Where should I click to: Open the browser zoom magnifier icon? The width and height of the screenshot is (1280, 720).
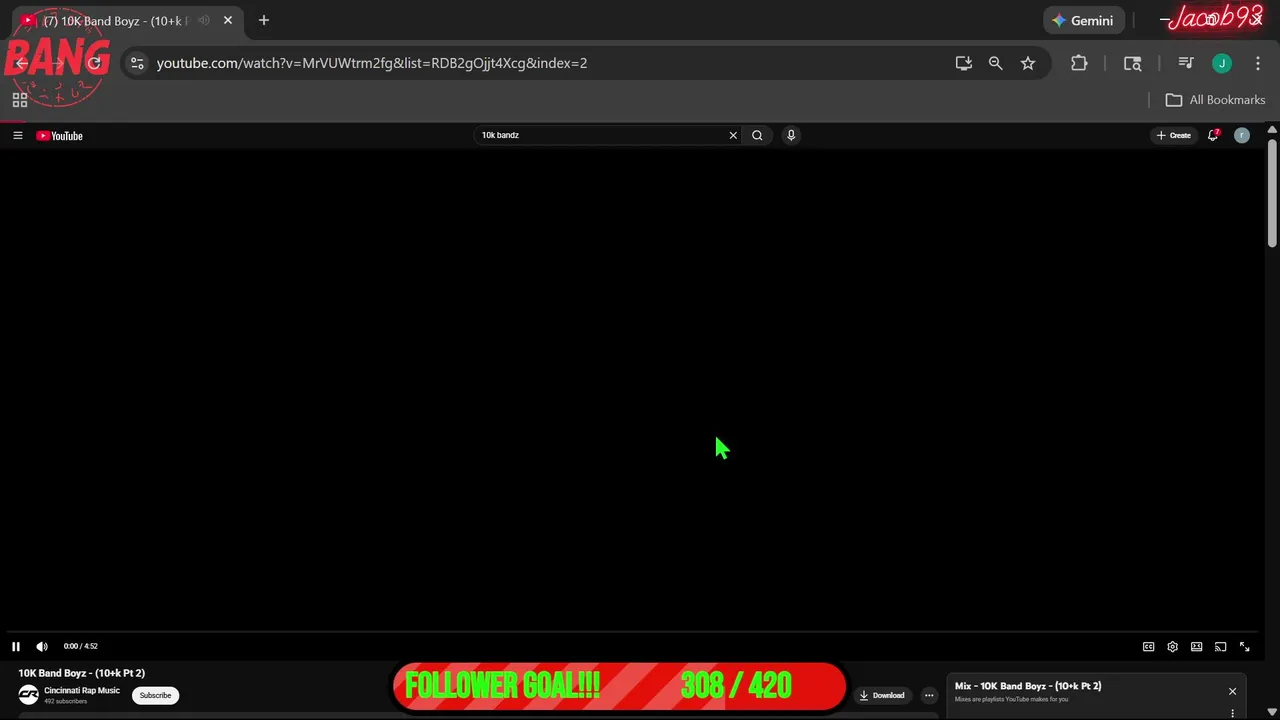click(x=996, y=63)
